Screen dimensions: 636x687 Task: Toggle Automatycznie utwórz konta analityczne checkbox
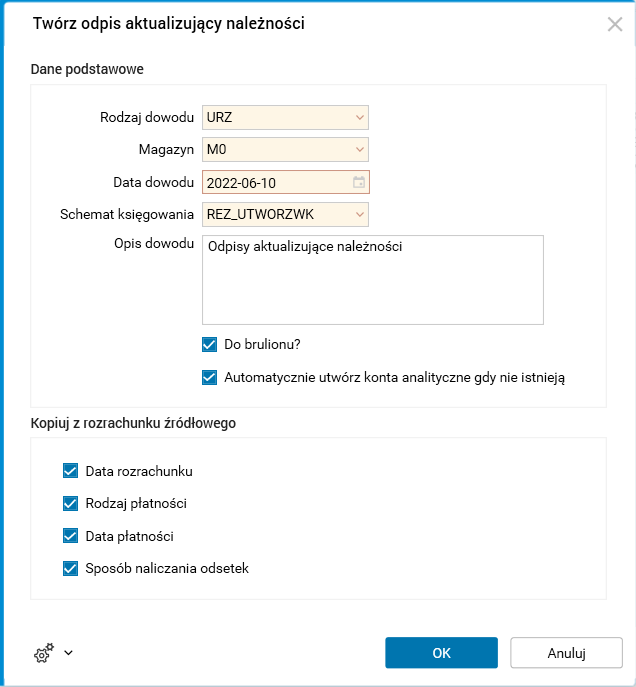point(210,378)
